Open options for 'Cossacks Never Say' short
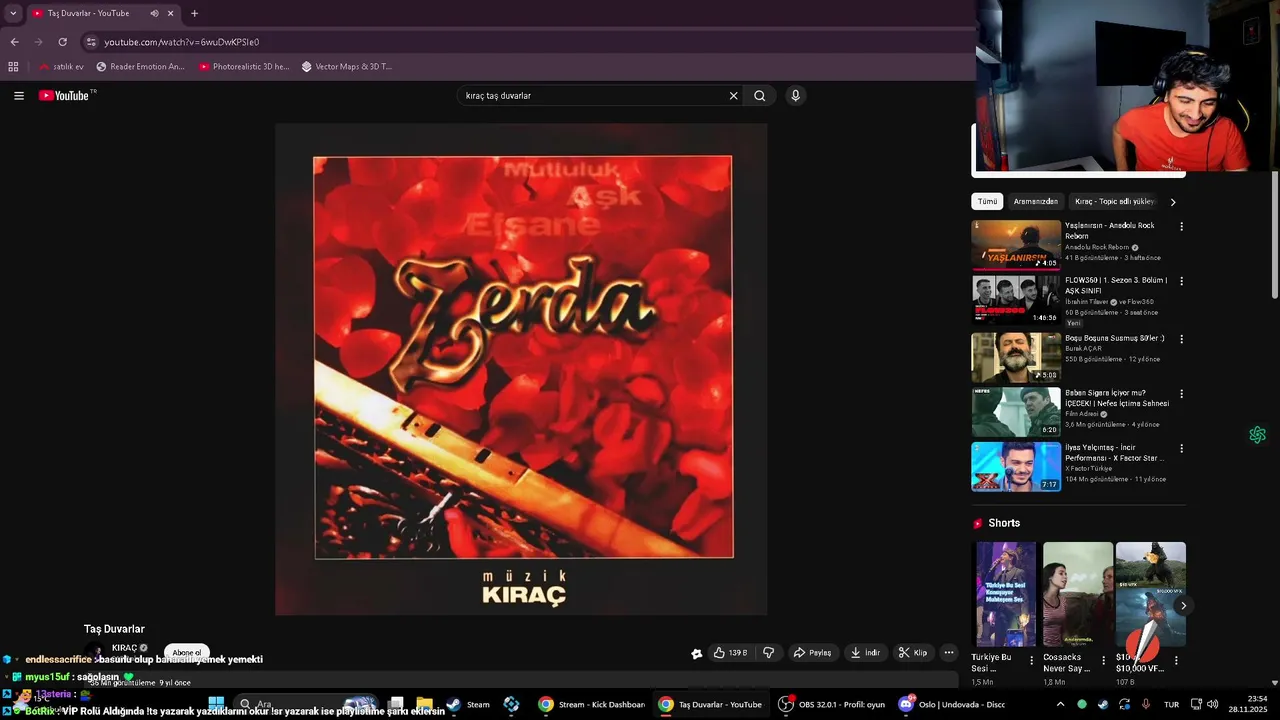1280x720 pixels. 1104,661
